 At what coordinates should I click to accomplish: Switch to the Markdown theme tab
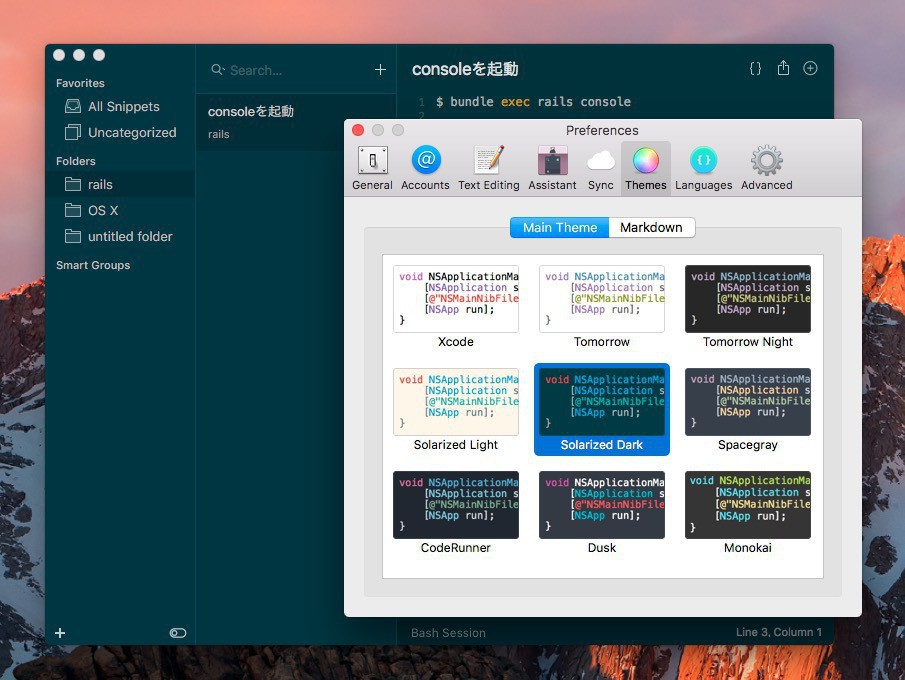tap(651, 228)
